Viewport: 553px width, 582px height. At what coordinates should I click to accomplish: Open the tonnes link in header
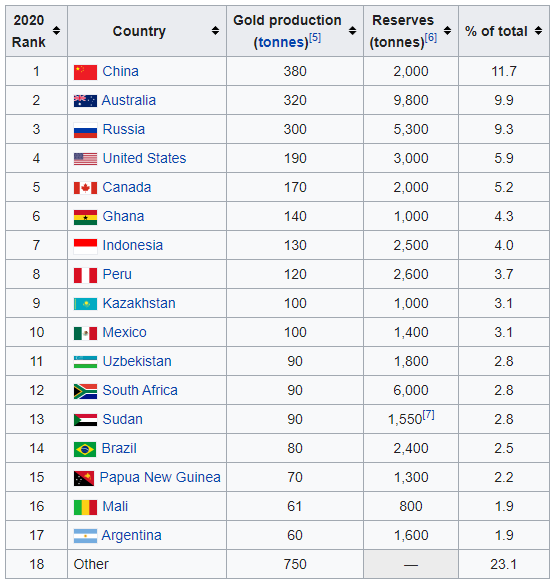pyautogui.click(x=282, y=42)
